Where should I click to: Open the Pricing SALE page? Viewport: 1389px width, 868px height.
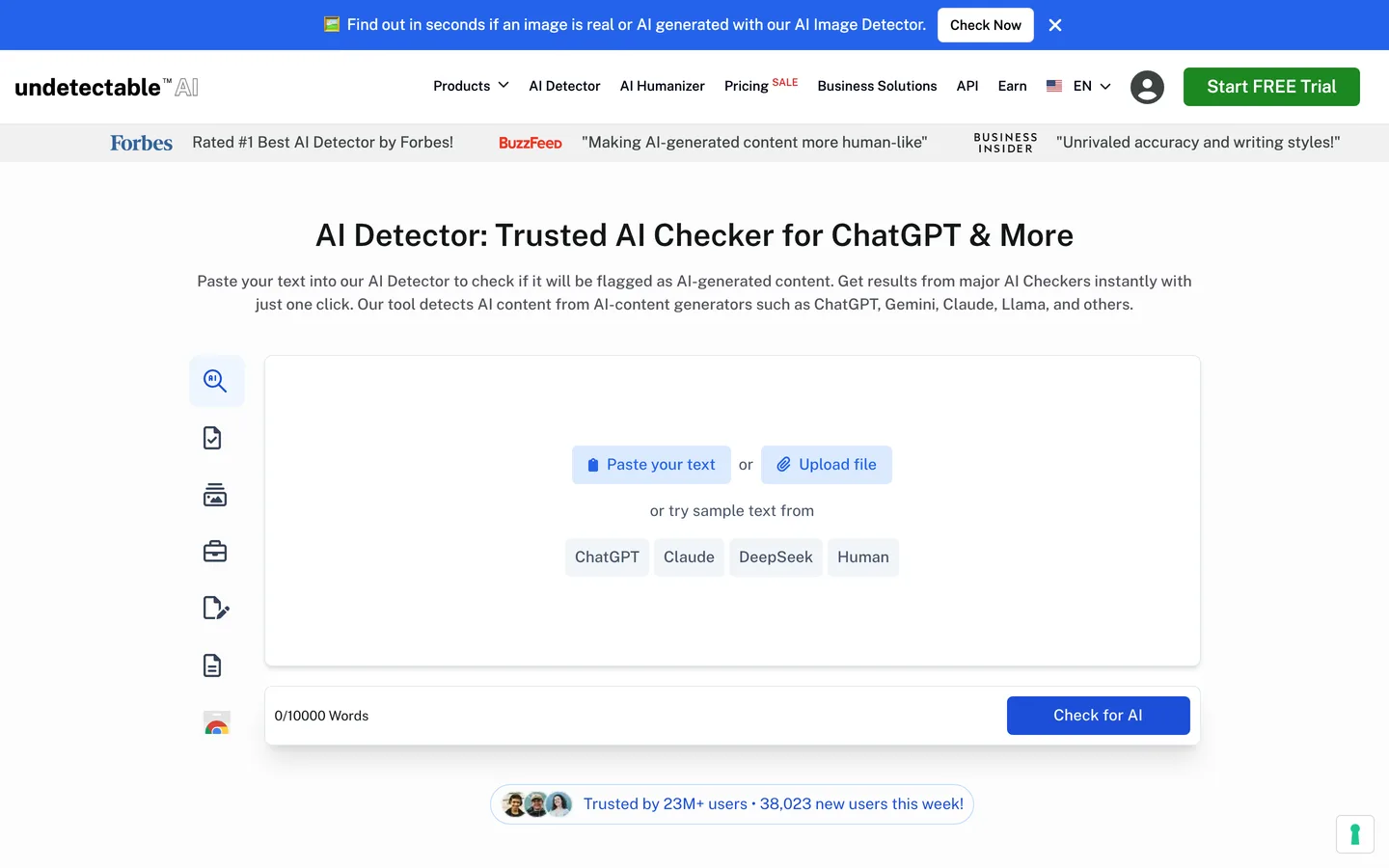click(761, 85)
